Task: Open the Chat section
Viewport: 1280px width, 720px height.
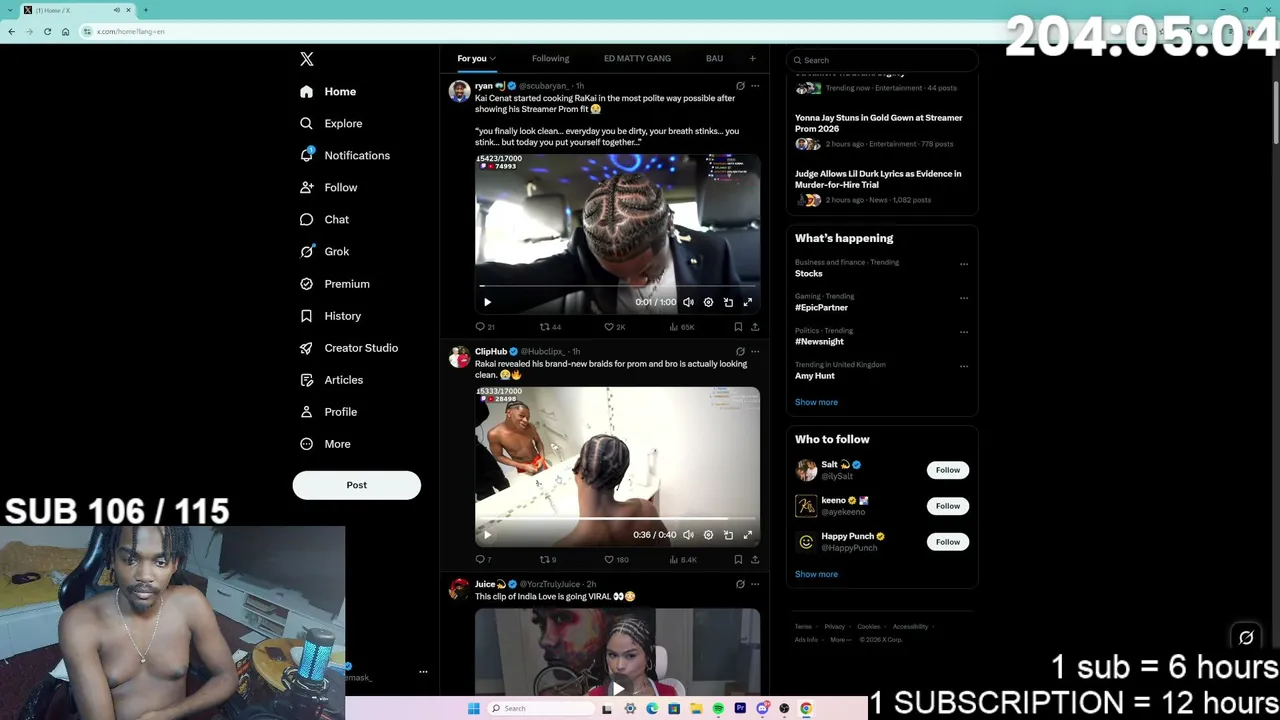Action: tap(324, 219)
